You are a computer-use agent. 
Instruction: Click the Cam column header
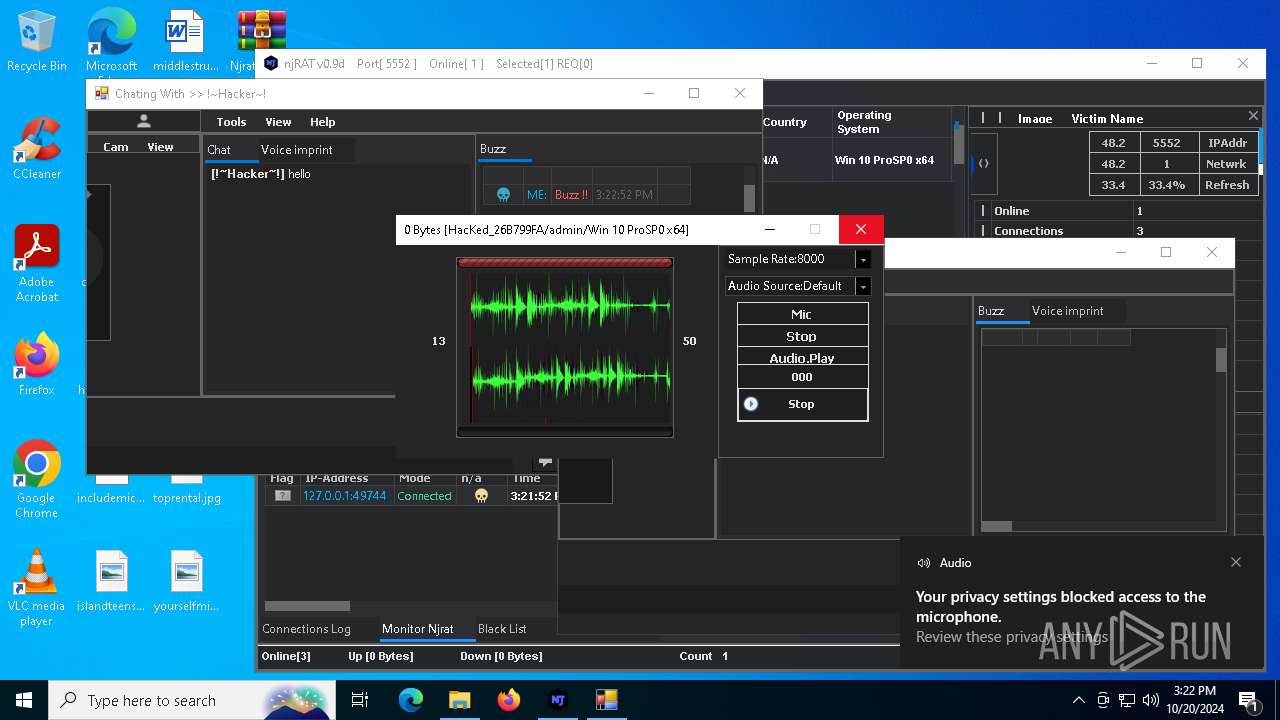tap(116, 147)
